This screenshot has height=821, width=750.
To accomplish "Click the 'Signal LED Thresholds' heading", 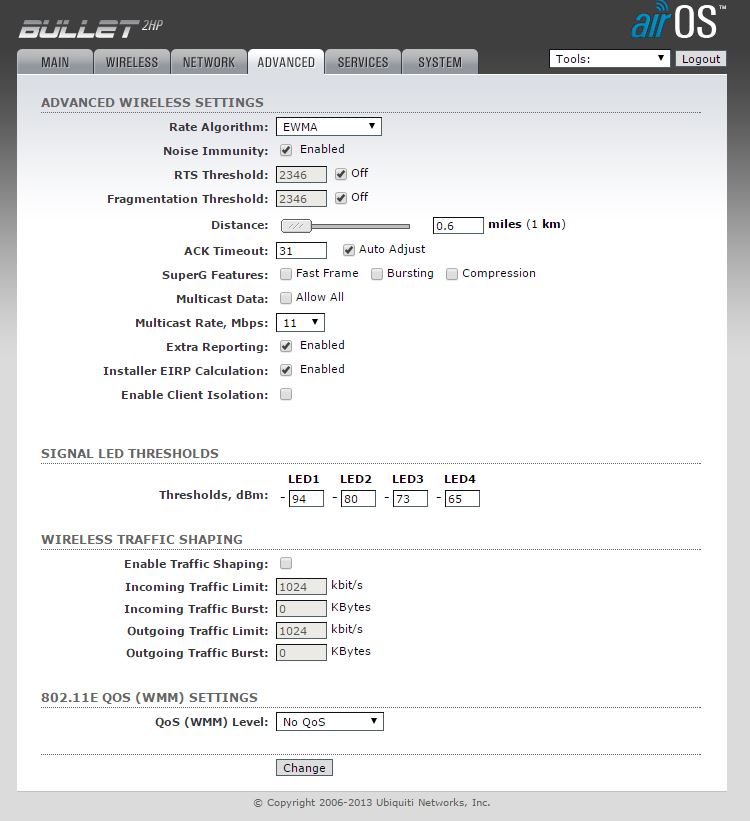I will [x=130, y=453].
